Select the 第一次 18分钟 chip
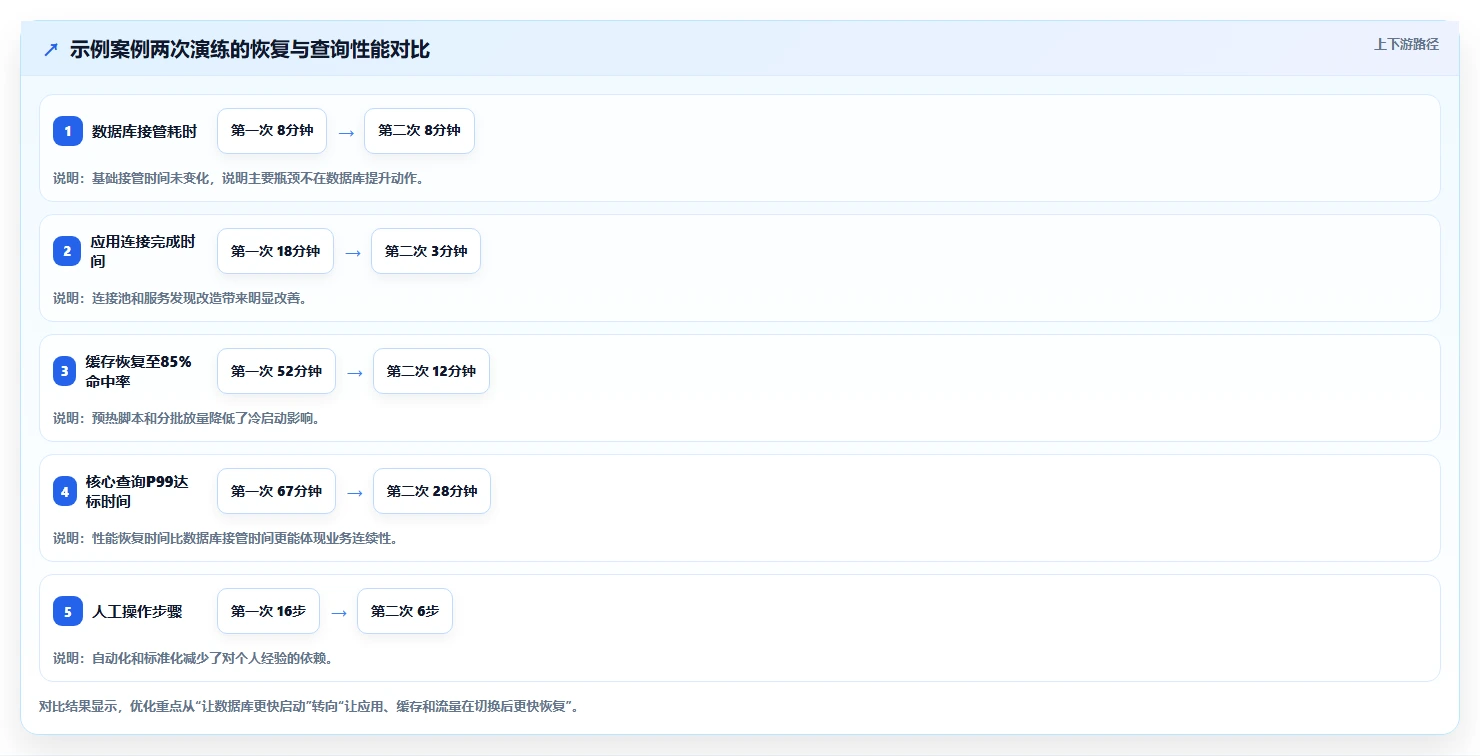Image resolution: width=1480 pixels, height=756 pixels. point(275,251)
